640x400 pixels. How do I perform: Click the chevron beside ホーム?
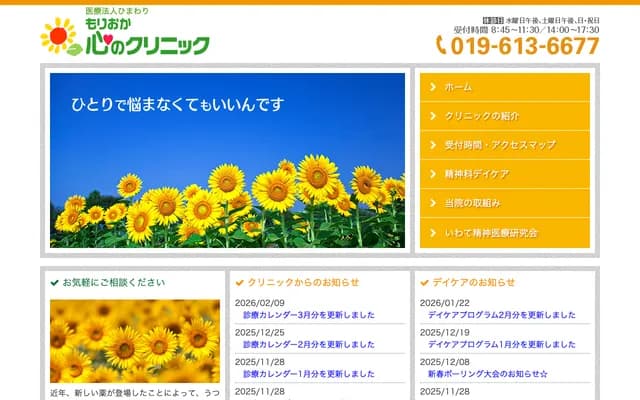432,87
